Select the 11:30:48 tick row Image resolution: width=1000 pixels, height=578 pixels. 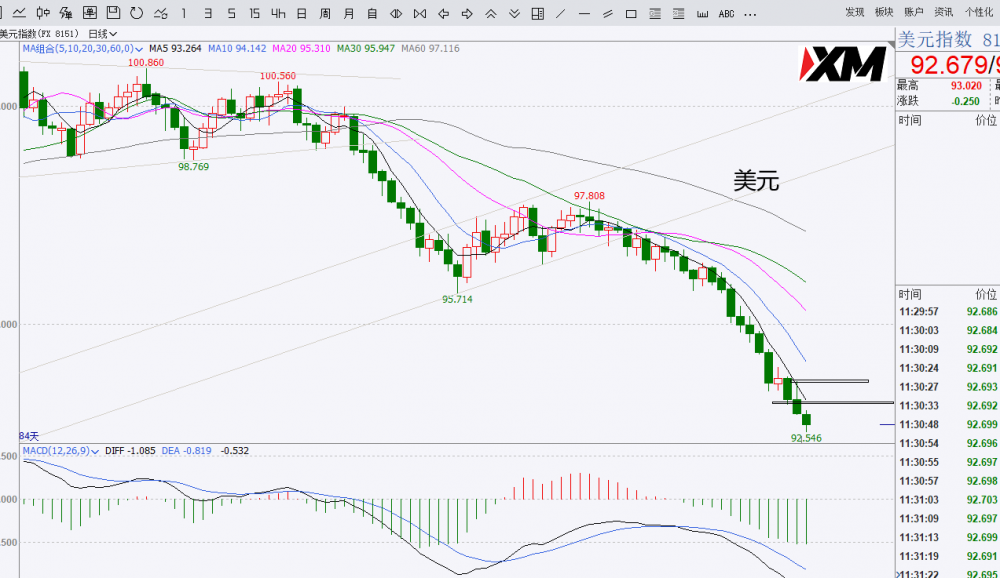(948, 424)
